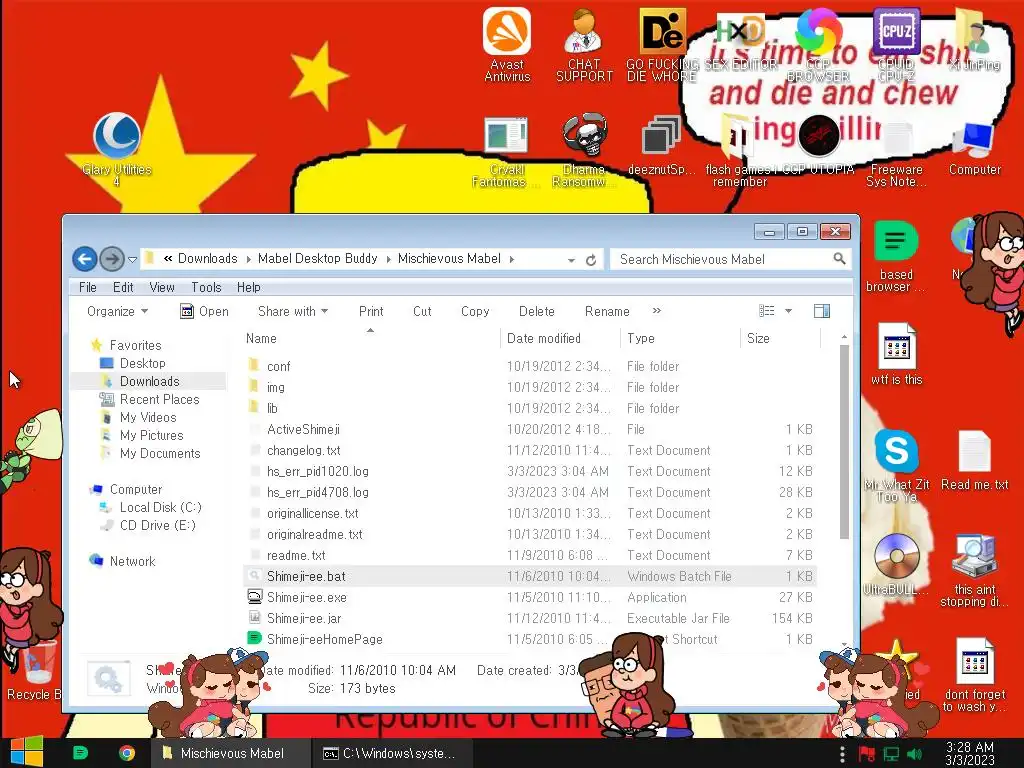Click Windows Start button on taskbar
This screenshot has width=1024, height=768.
pyautogui.click(x=26, y=752)
